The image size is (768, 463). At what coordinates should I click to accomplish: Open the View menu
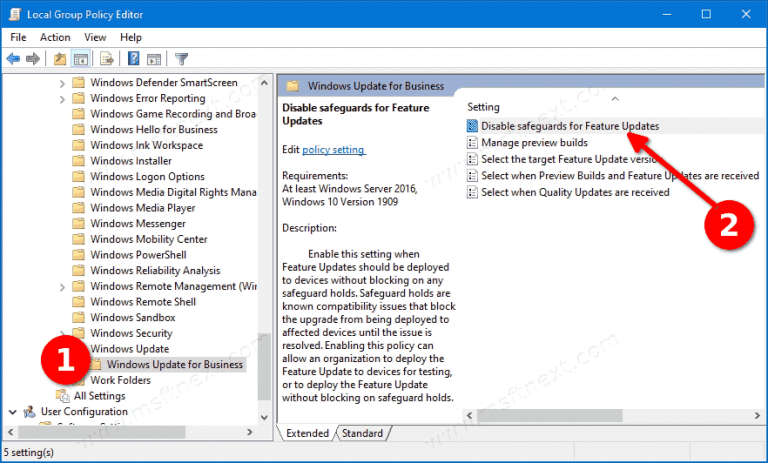[95, 37]
